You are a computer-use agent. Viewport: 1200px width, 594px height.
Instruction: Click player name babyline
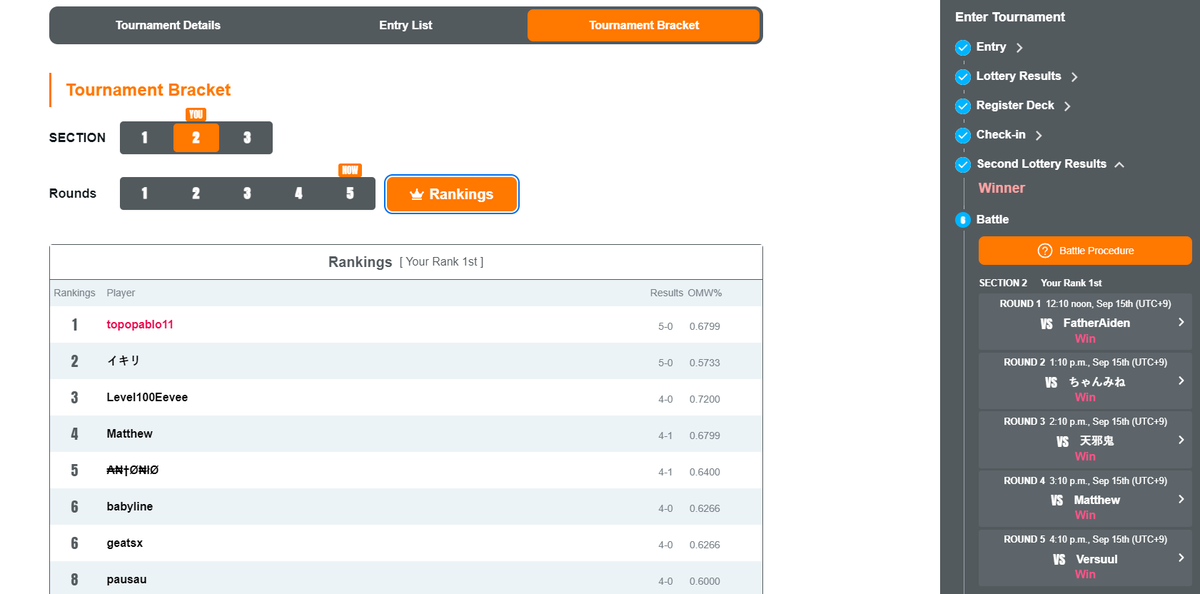pyautogui.click(x=130, y=507)
